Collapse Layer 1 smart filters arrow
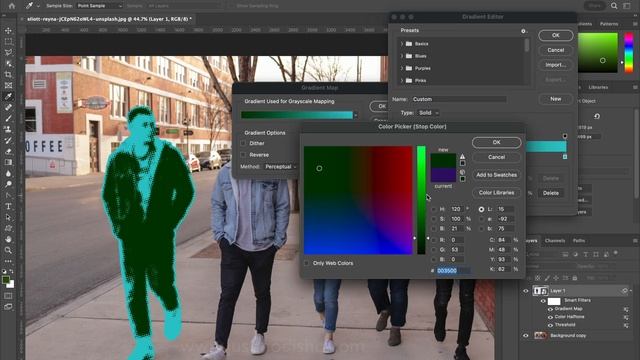Screen dimensions: 640x360 click(631, 291)
